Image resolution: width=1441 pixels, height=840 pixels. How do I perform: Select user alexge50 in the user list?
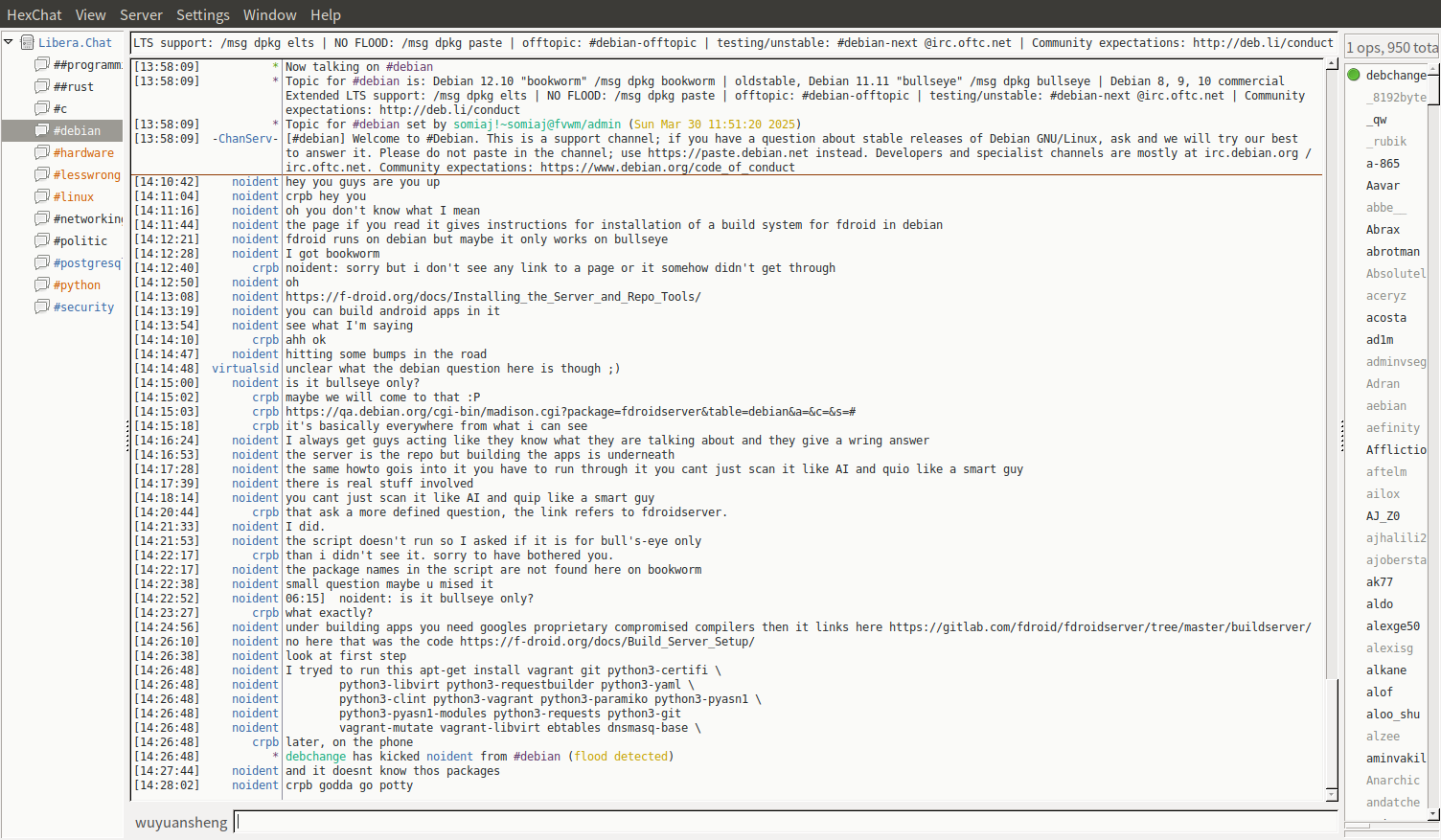(1393, 626)
